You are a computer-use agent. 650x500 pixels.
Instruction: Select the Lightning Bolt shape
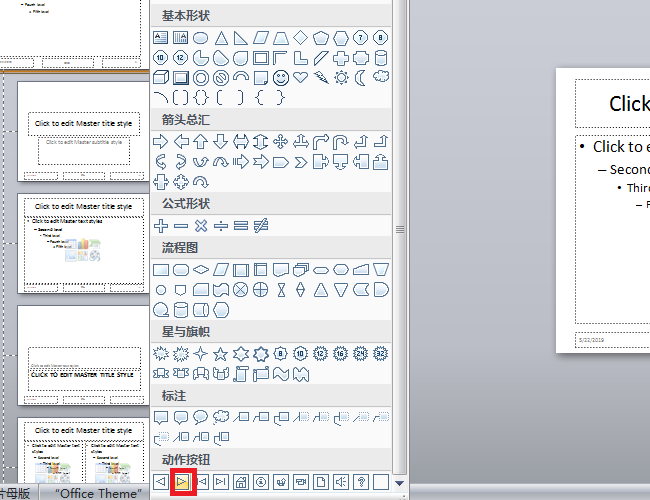[321, 78]
